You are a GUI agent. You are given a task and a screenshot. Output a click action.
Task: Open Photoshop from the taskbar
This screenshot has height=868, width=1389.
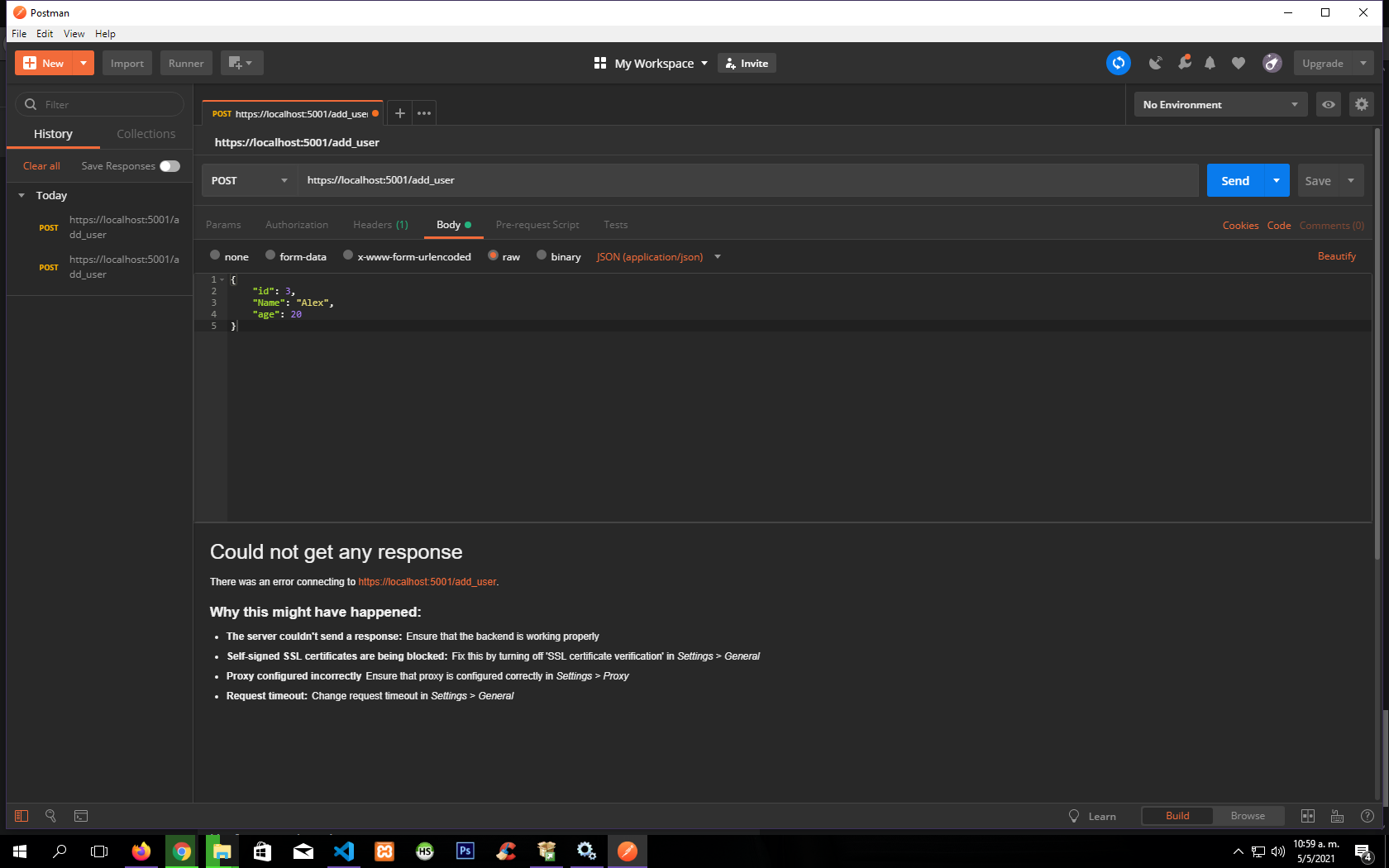pos(465,851)
